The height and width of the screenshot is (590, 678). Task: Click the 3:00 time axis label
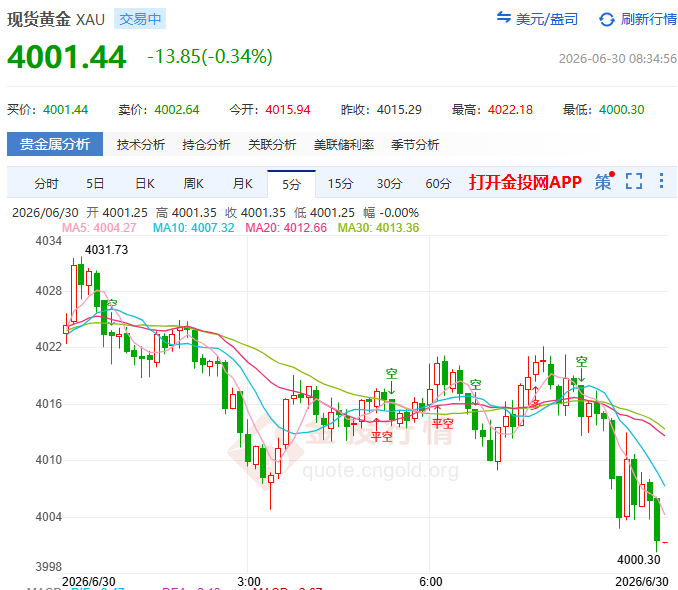pos(249,582)
